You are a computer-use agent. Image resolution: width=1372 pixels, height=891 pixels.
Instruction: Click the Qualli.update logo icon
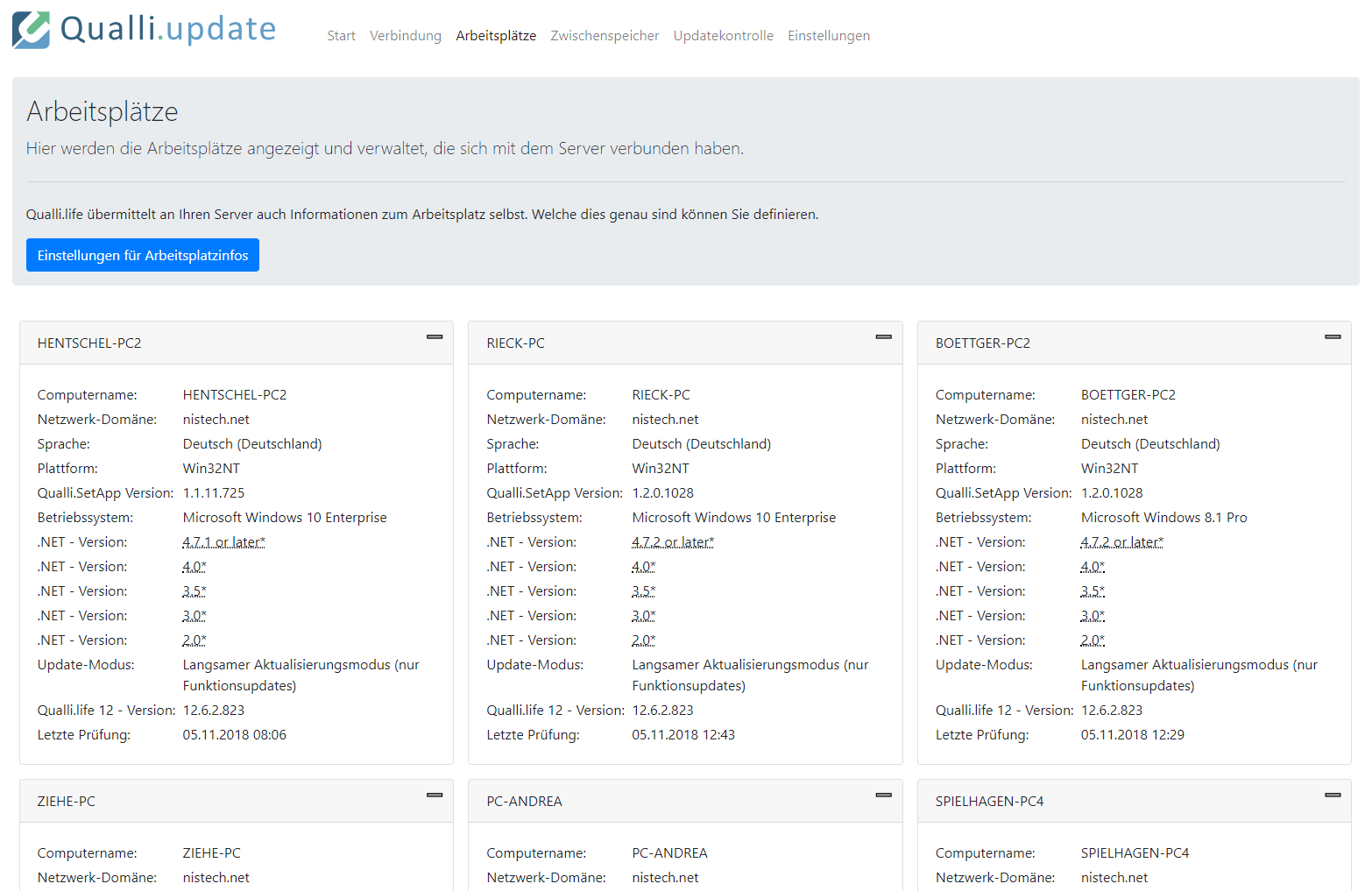[31, 29]
